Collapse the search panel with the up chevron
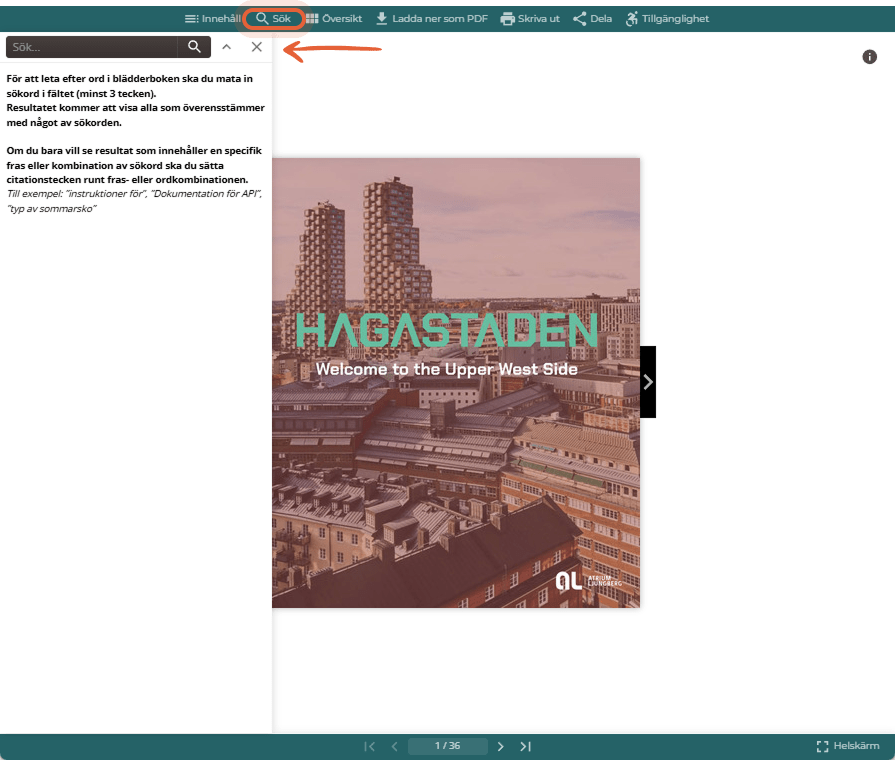Image resolution: width=895 pixels, height=760 pixels. pyautogui.click(x=227, y=47)
